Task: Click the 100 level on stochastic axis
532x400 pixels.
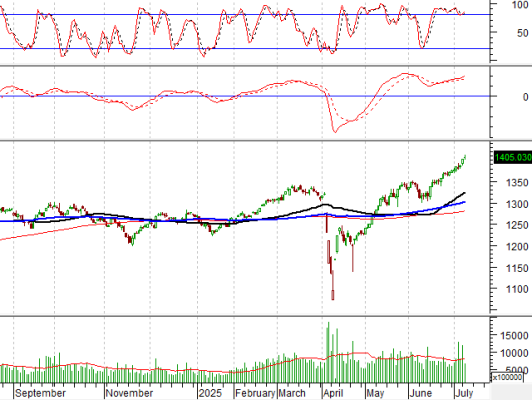Action: tap(520, 5)
